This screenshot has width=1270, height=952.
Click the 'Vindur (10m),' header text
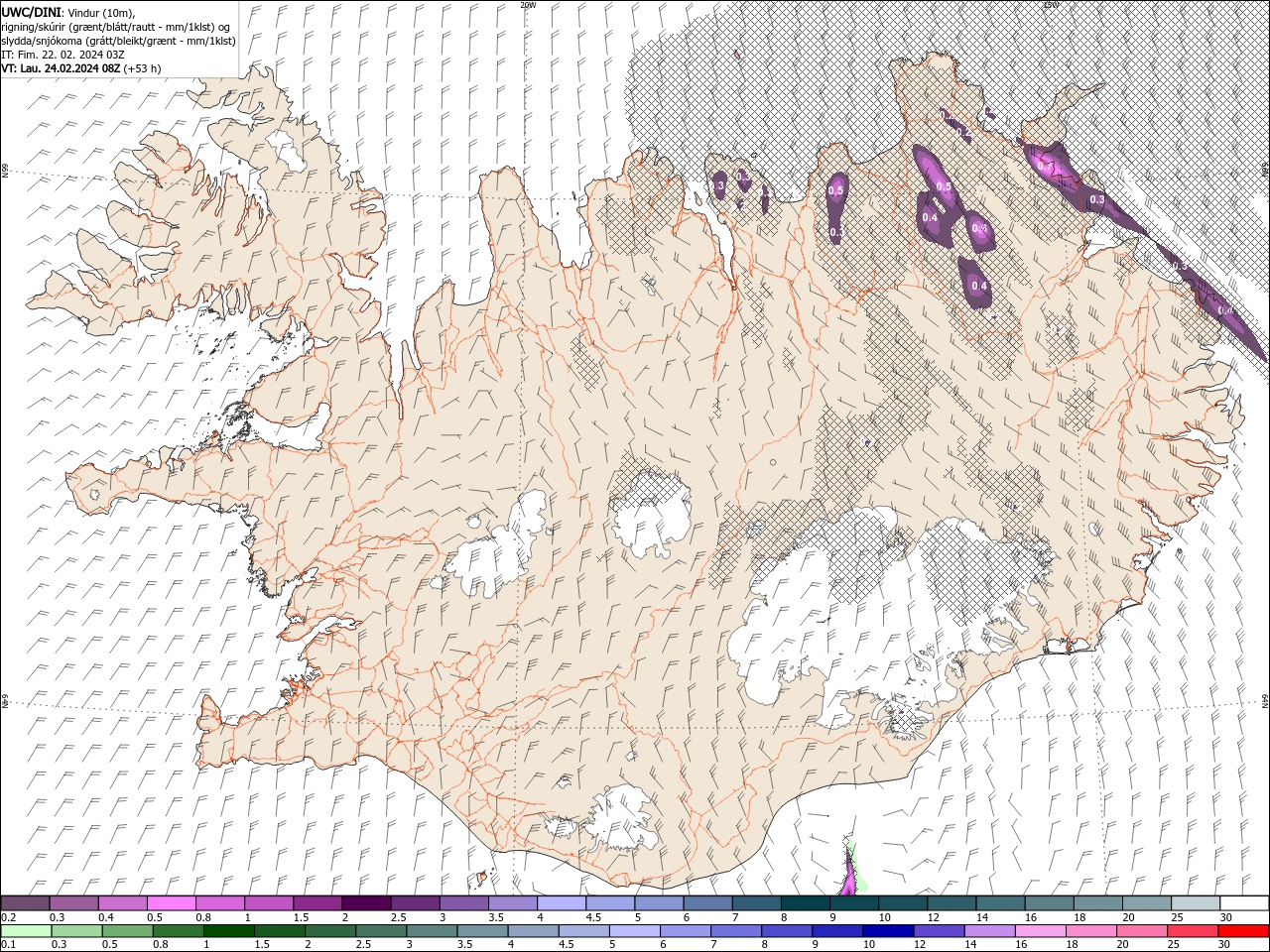102,12
